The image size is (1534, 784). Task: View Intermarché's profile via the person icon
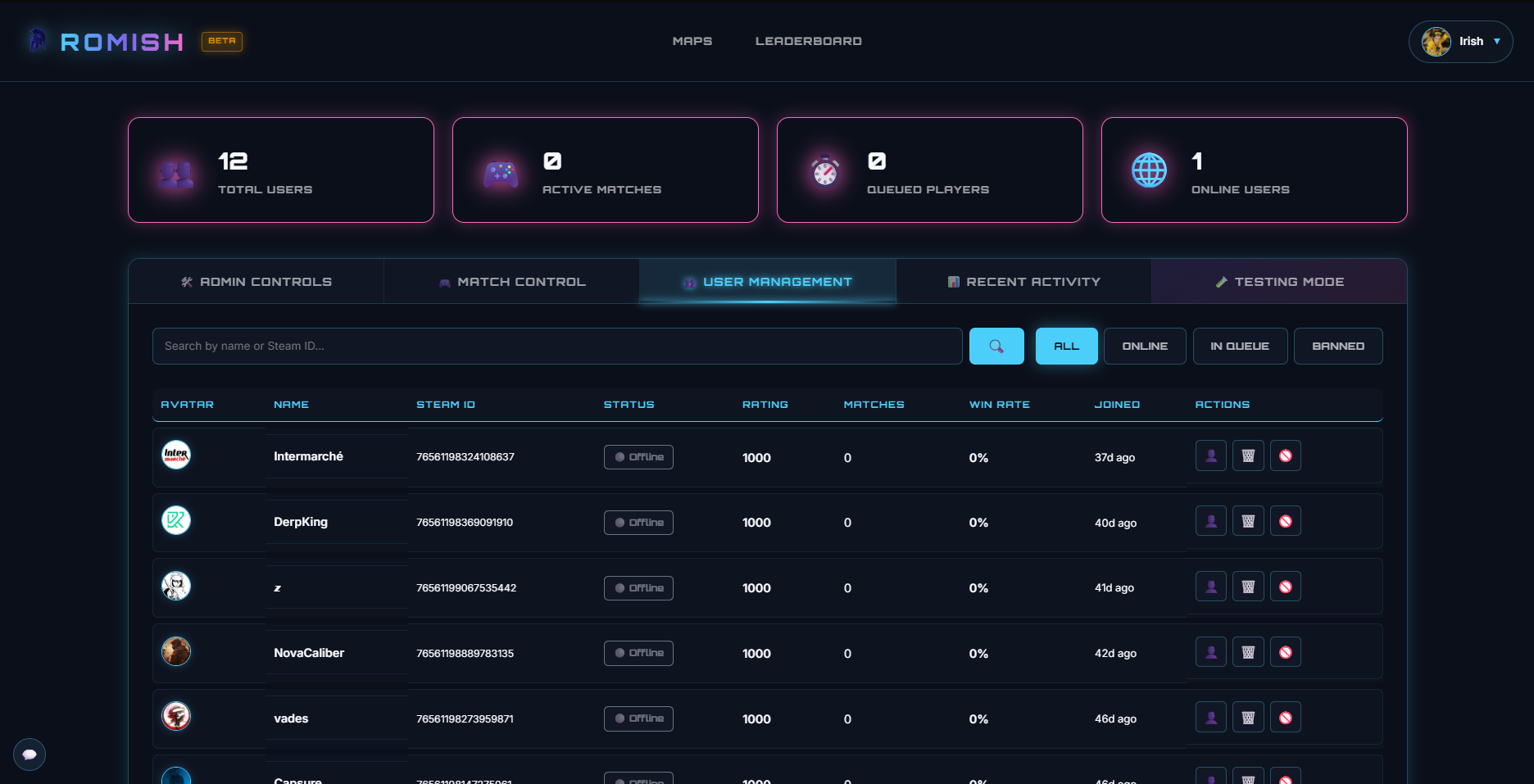1210,455
